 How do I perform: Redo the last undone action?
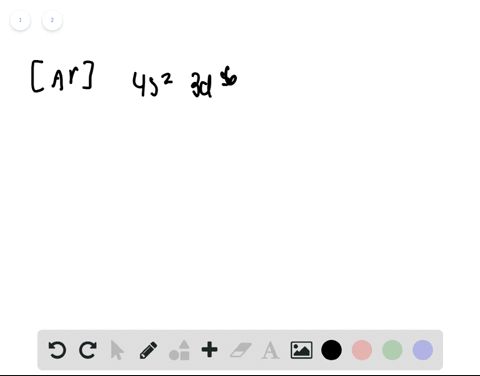click(88, 350)
